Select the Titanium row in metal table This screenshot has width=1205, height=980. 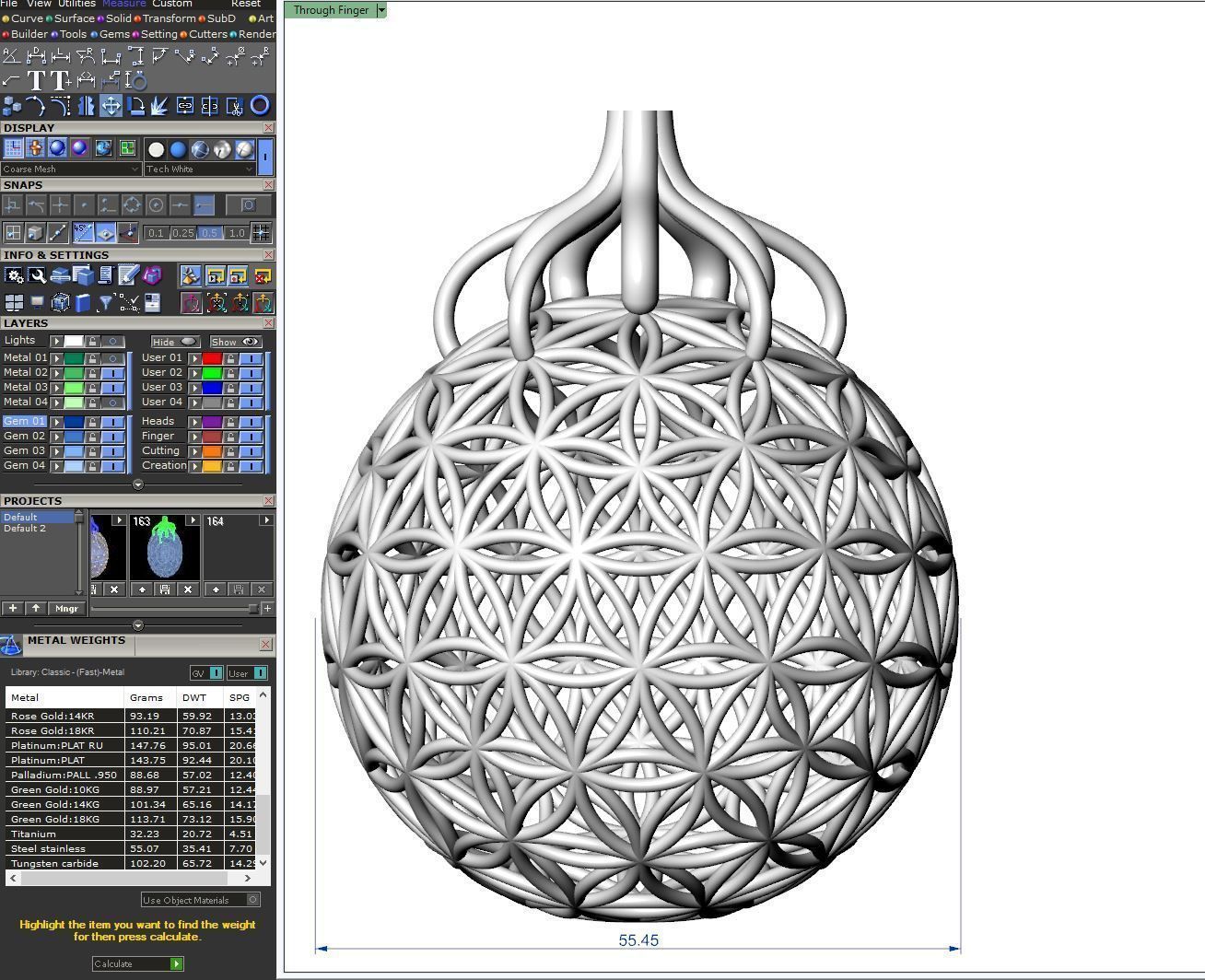click(x=130, y=834)
